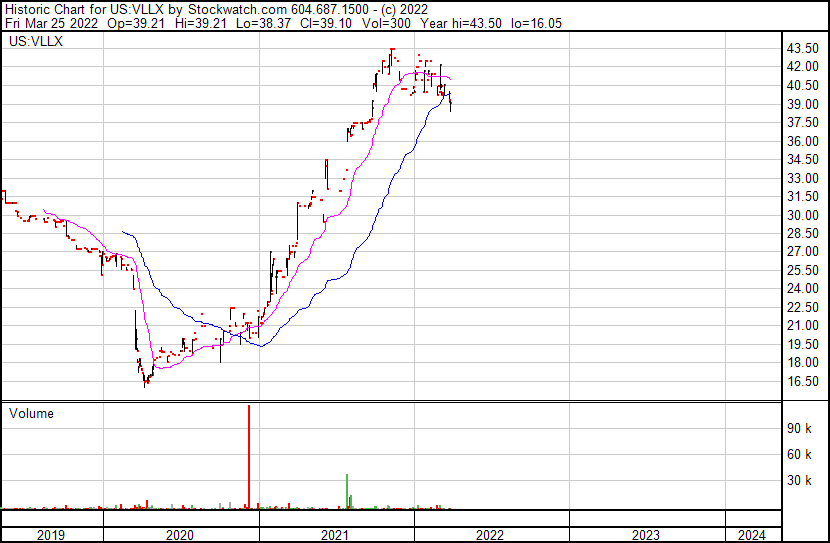Click the 2019 year label on time axis

pyautogui.click(x=51, y=535)
